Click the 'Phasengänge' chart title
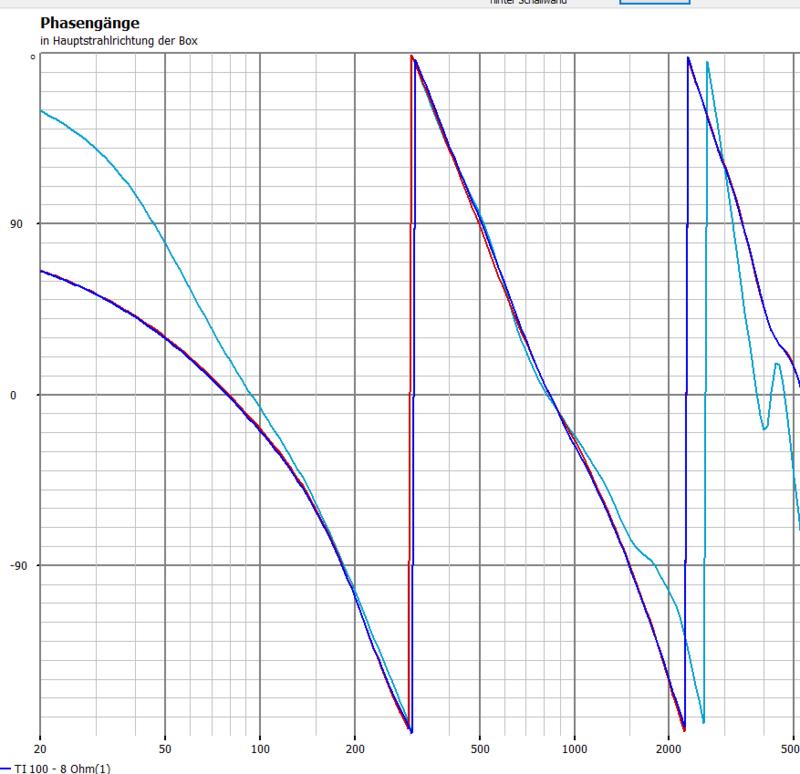 (x=90, y=23)
